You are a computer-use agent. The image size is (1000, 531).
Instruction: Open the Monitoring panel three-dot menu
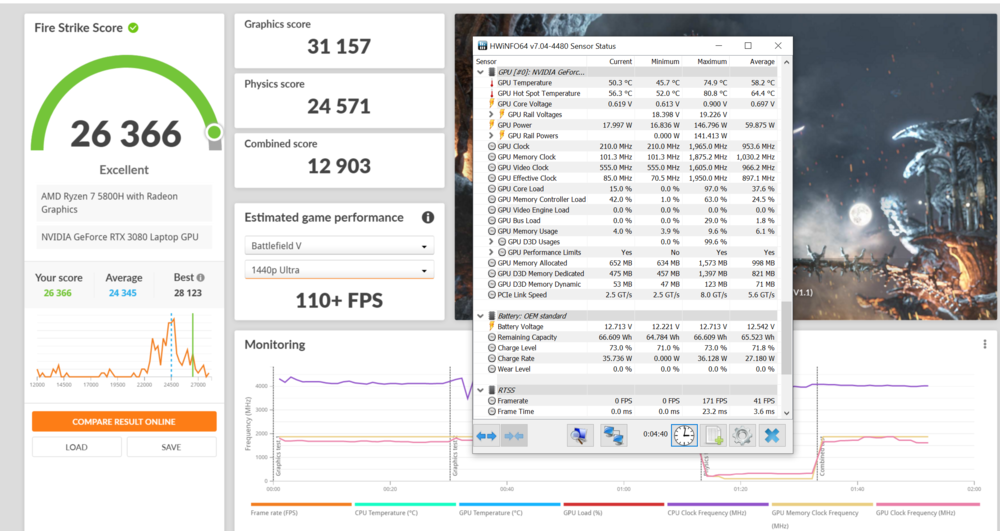tap(984, 344)
